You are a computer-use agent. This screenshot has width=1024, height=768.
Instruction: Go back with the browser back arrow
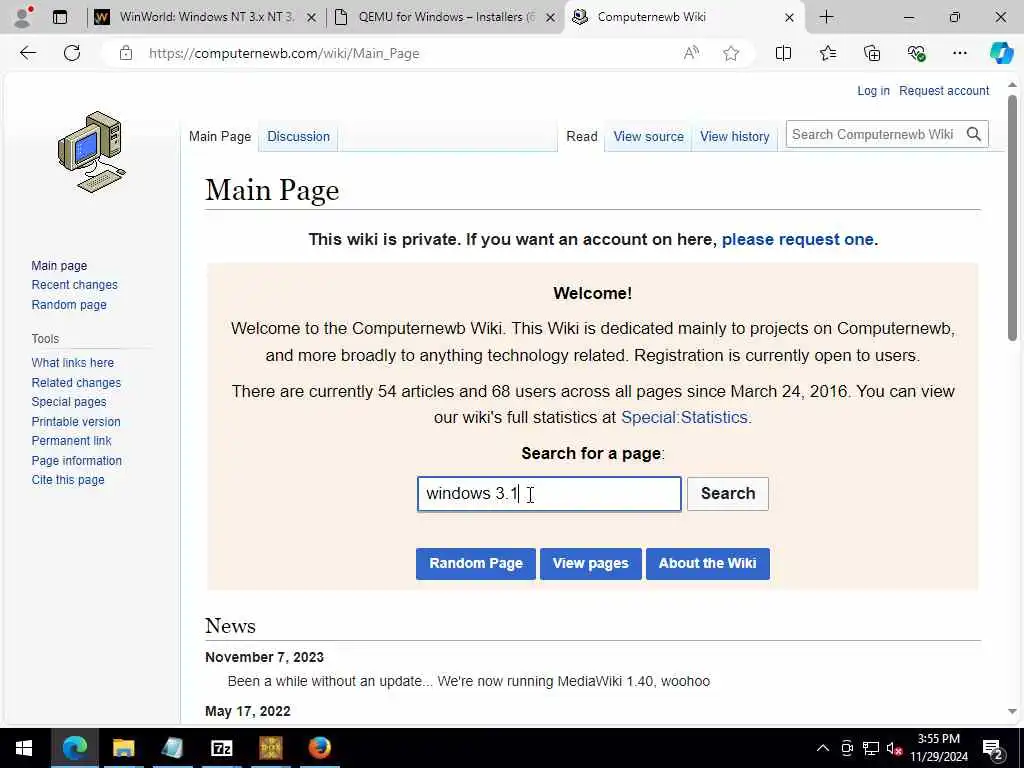click(27, 53)
